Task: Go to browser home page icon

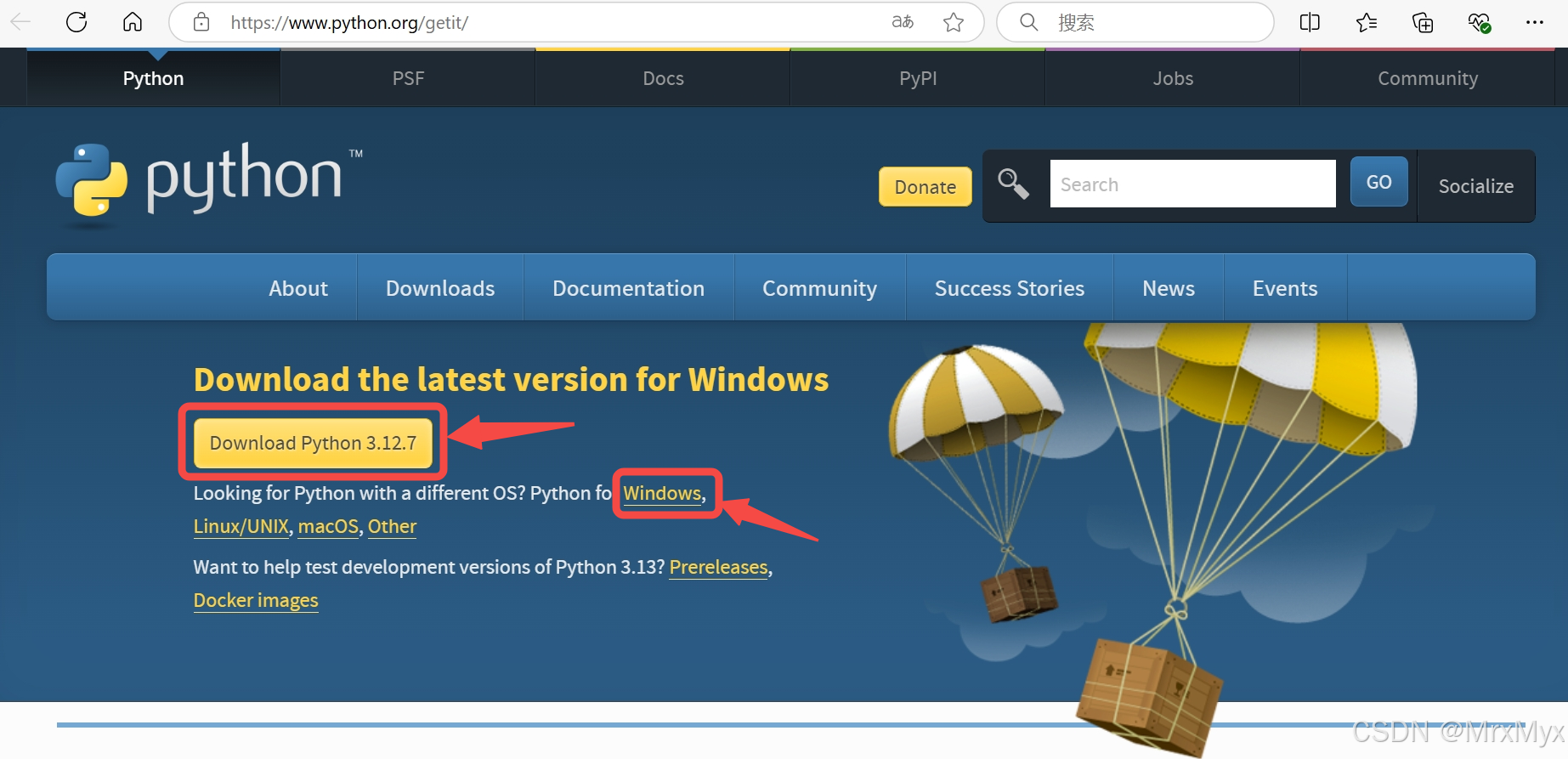Action: click(133, 22)
